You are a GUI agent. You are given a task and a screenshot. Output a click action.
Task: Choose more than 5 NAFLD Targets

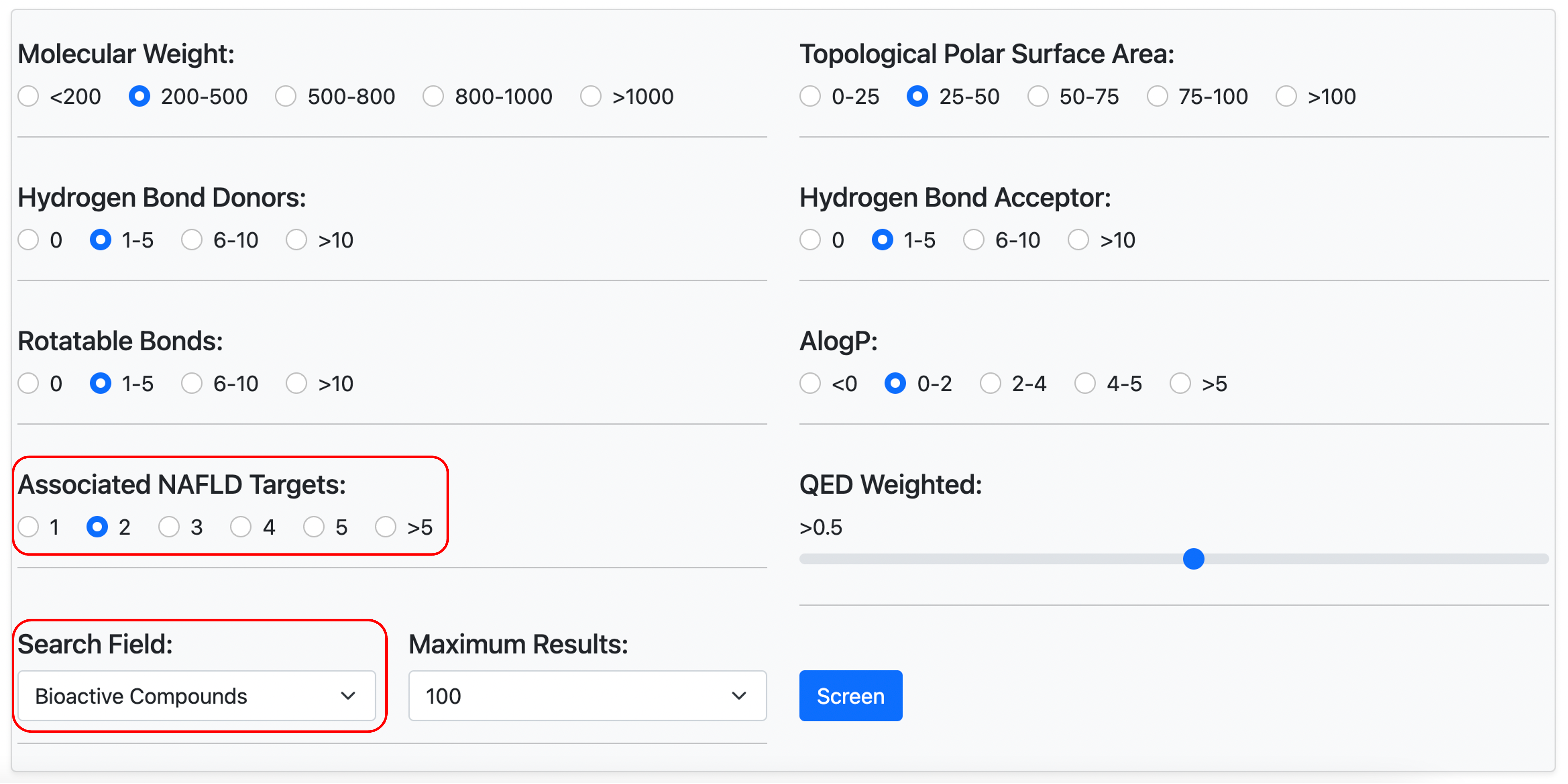385,527
